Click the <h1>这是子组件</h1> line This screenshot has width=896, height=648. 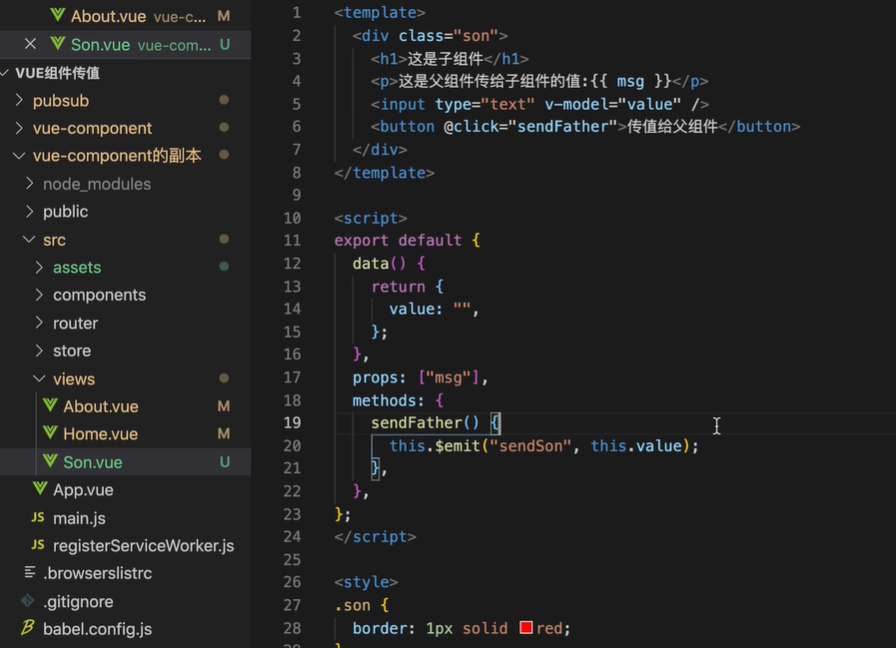tap(449, 59)
